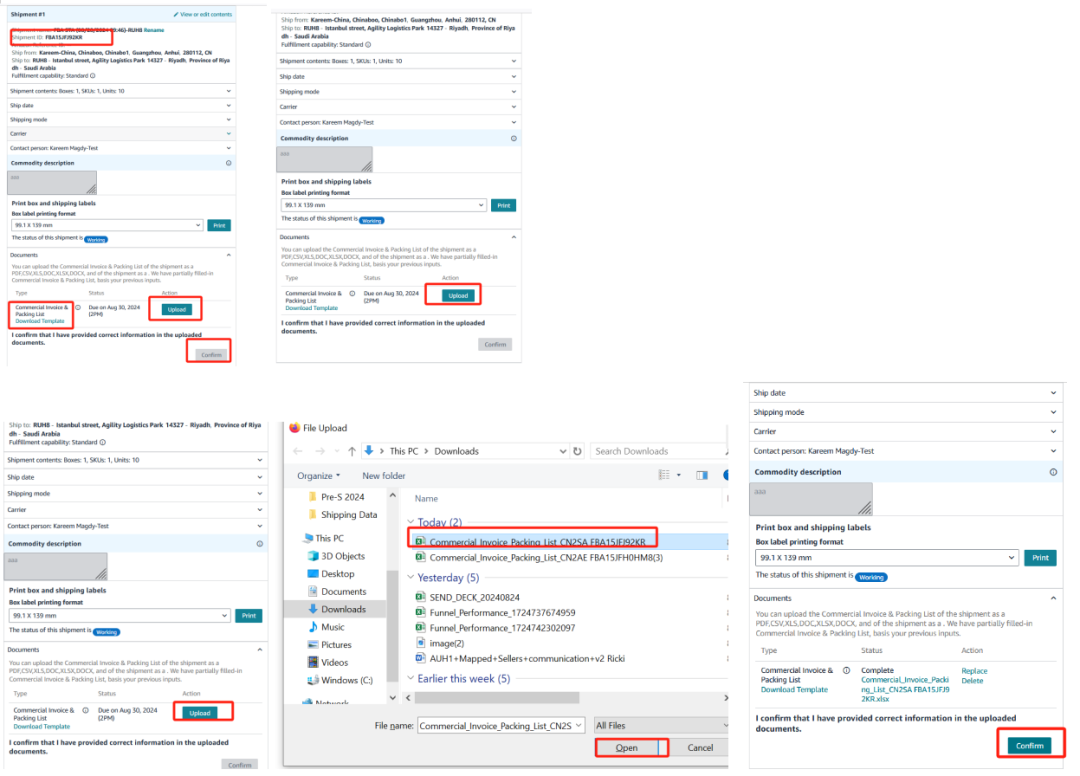
Task: Select the SEND_DECK_20240824 file
Action: point(475,598)
